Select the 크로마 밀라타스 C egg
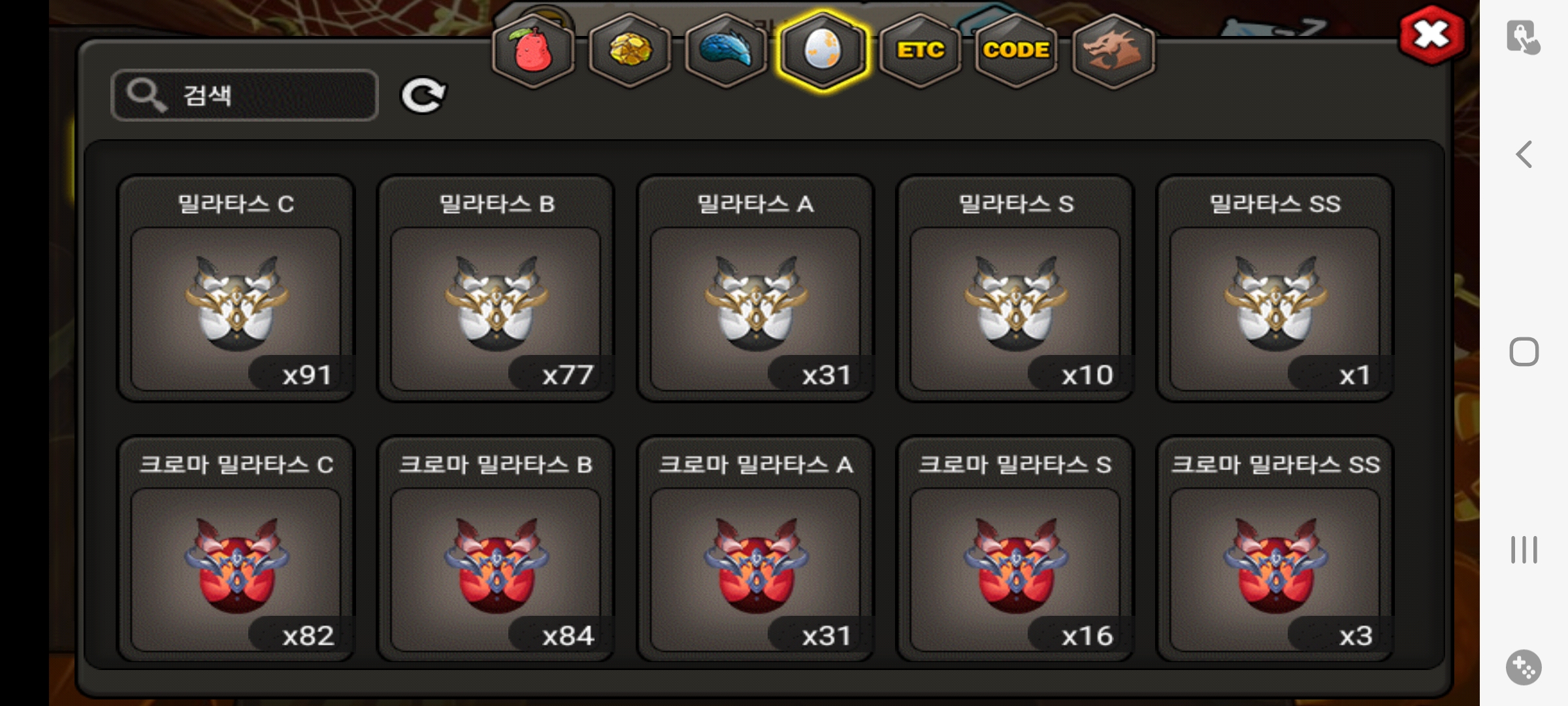Screen dimensions: 1568x706 tap(236, 549)
